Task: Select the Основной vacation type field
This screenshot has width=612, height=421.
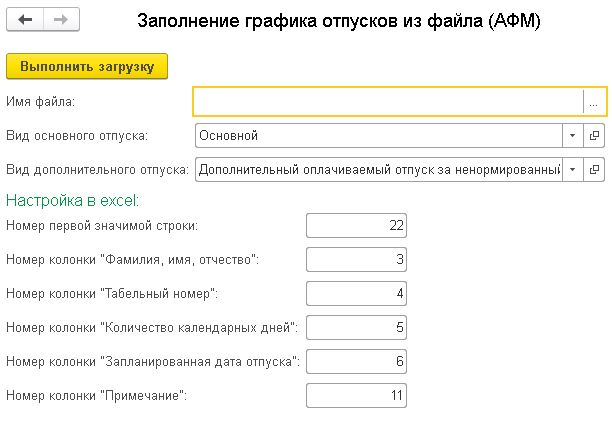Action: click(x=379, y=136)
